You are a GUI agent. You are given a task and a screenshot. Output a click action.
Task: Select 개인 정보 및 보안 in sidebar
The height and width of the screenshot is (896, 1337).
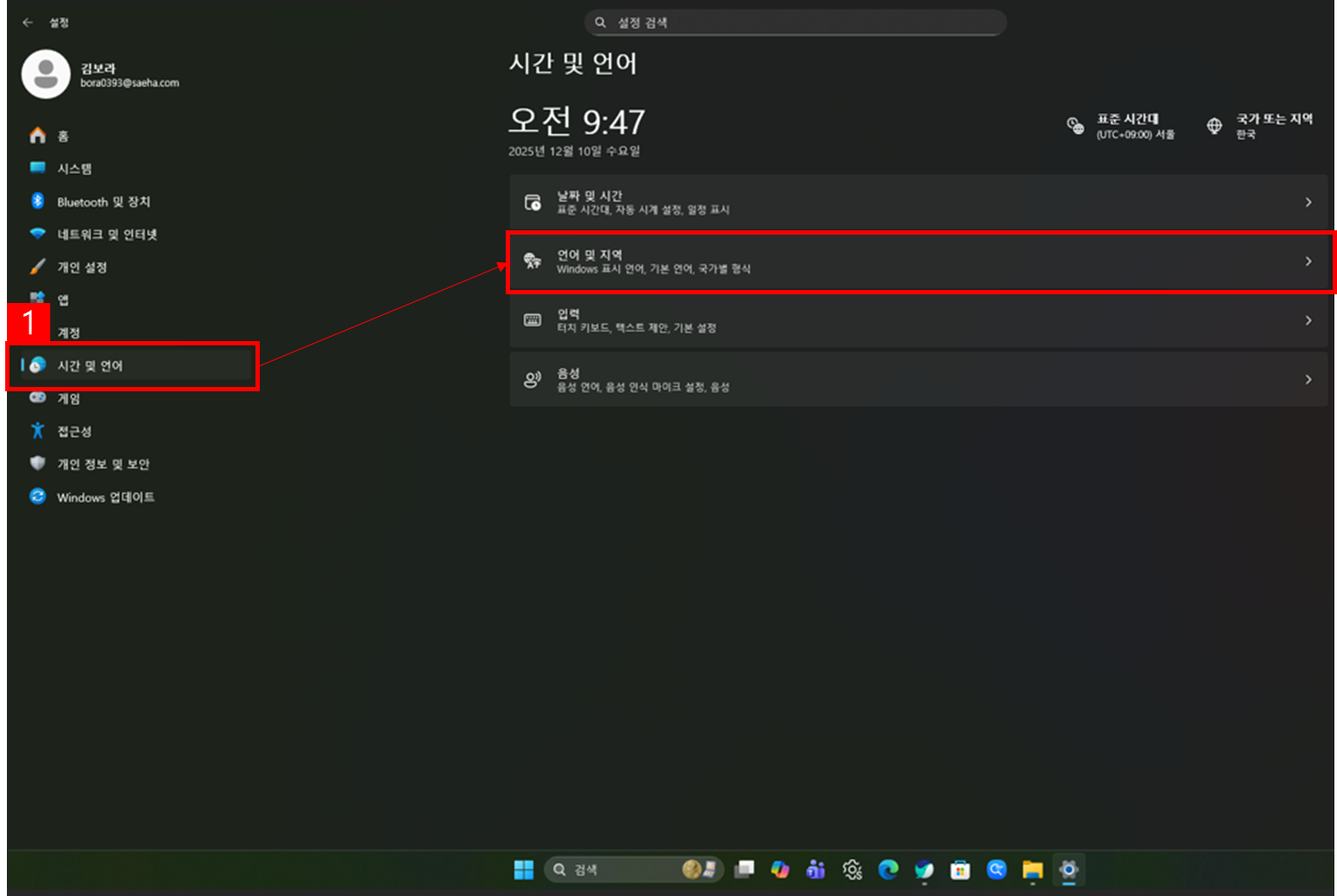pyautogui.click(x=102, y=464)
